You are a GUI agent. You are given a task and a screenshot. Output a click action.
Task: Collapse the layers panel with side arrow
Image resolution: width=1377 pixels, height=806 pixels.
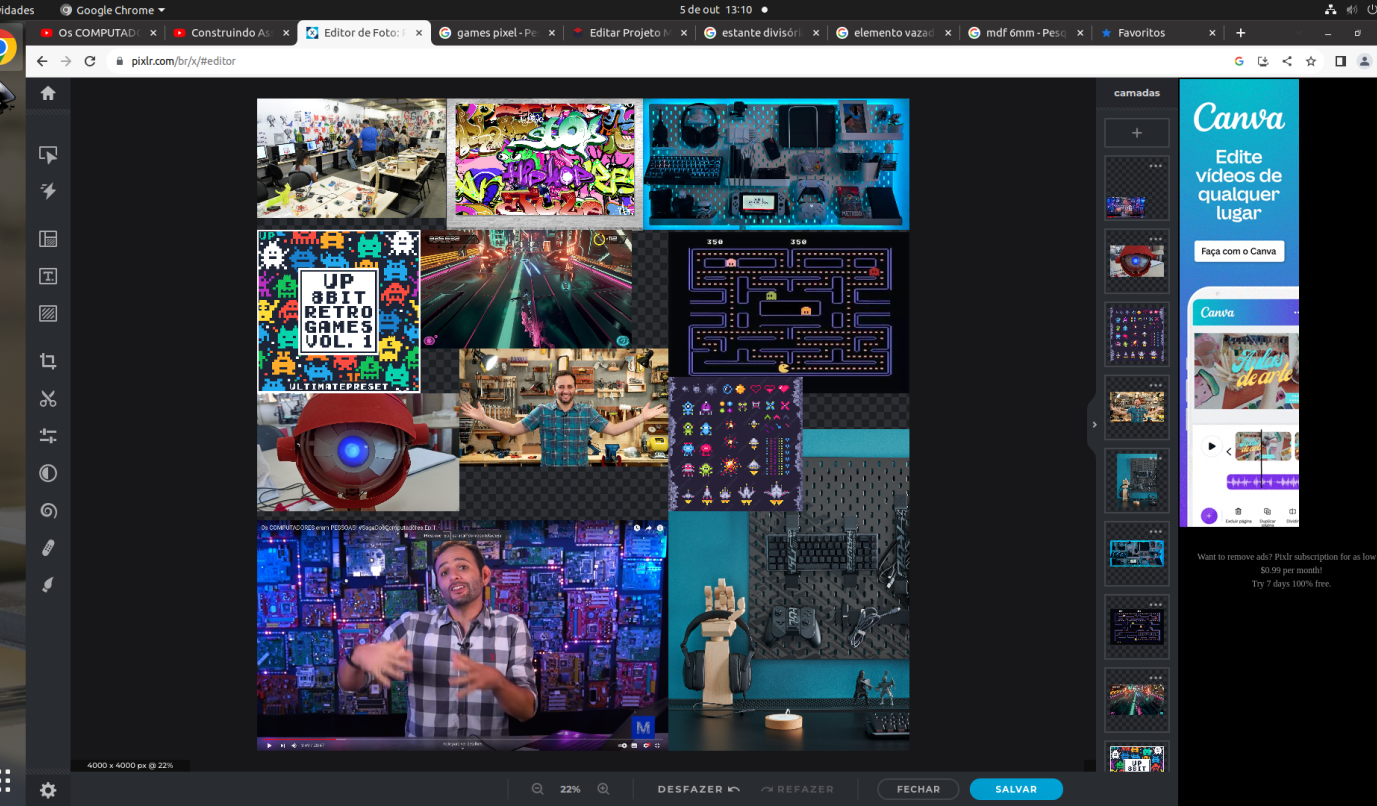(1093, 424)
